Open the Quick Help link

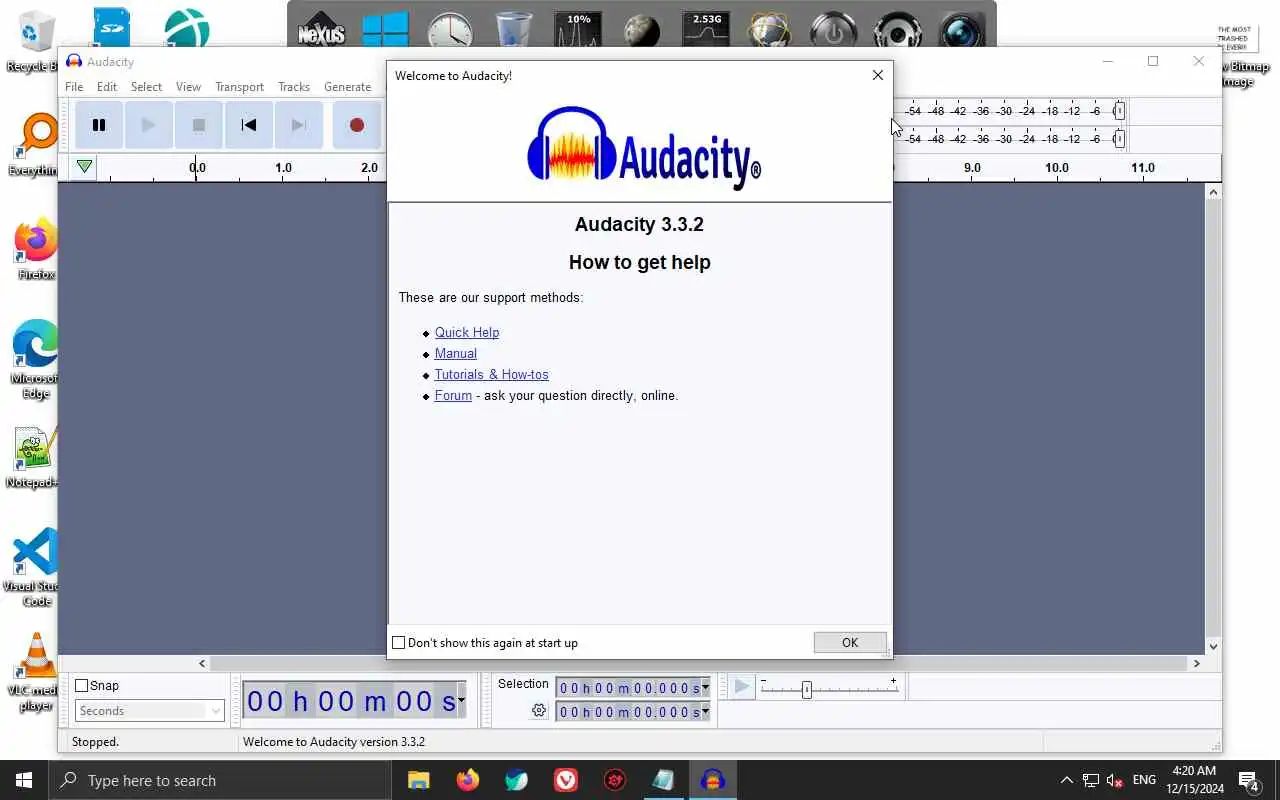(x=467, y=332)
